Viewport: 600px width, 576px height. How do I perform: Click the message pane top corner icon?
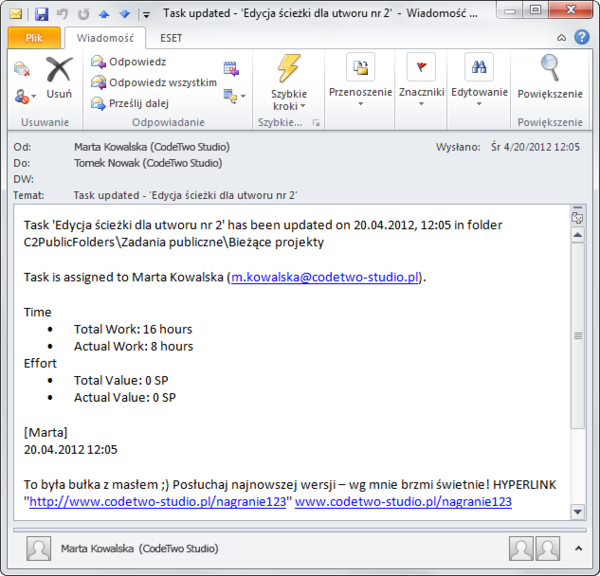tap(577, 216)
